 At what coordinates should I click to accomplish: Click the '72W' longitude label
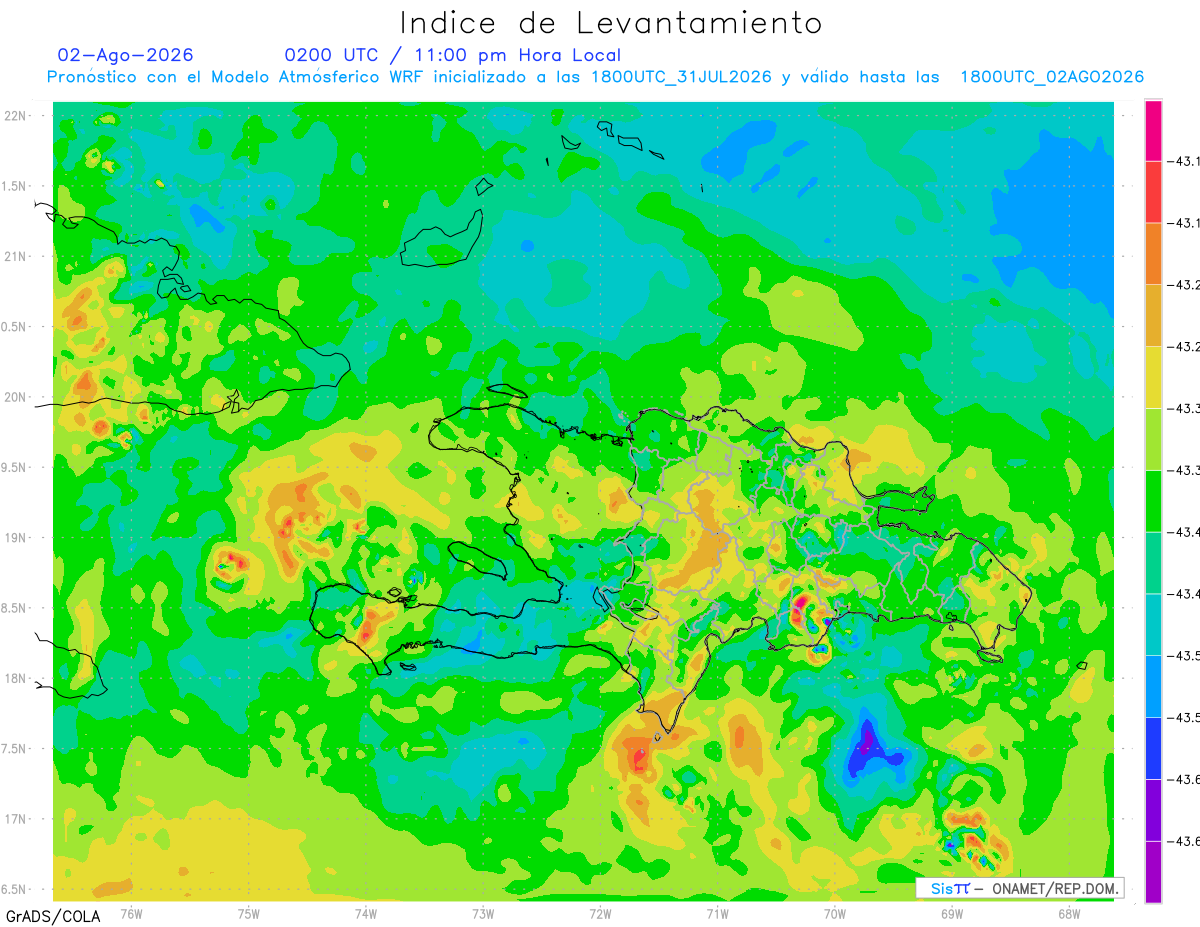pos(600,913)
